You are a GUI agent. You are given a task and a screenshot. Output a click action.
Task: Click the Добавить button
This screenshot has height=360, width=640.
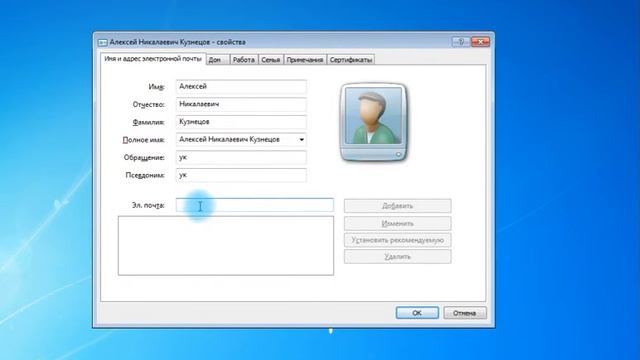pyautogui.click(x=398, y=206)
